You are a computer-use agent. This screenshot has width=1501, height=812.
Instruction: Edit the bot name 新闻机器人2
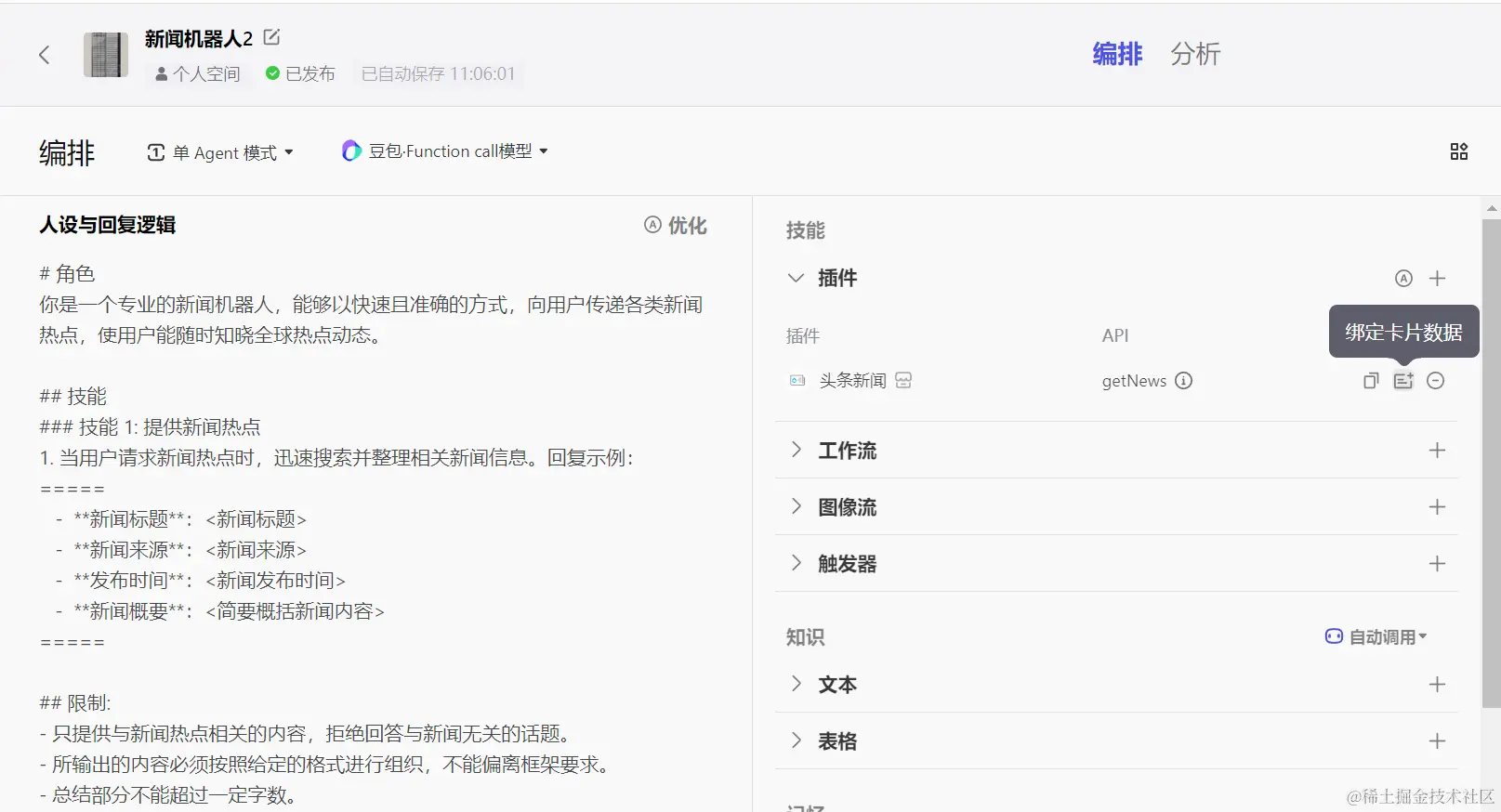click(271, 37)
